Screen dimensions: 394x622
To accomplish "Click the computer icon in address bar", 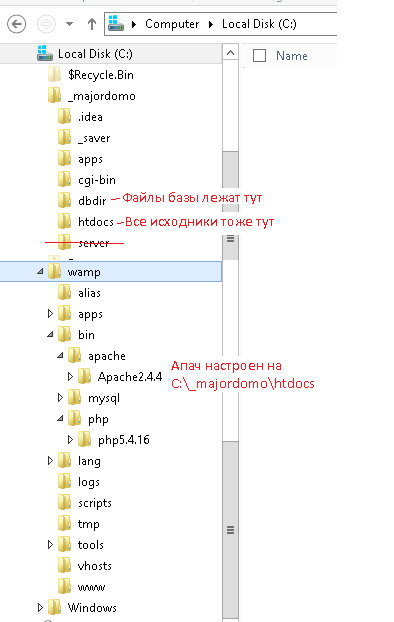I will [x=116, y=24].
